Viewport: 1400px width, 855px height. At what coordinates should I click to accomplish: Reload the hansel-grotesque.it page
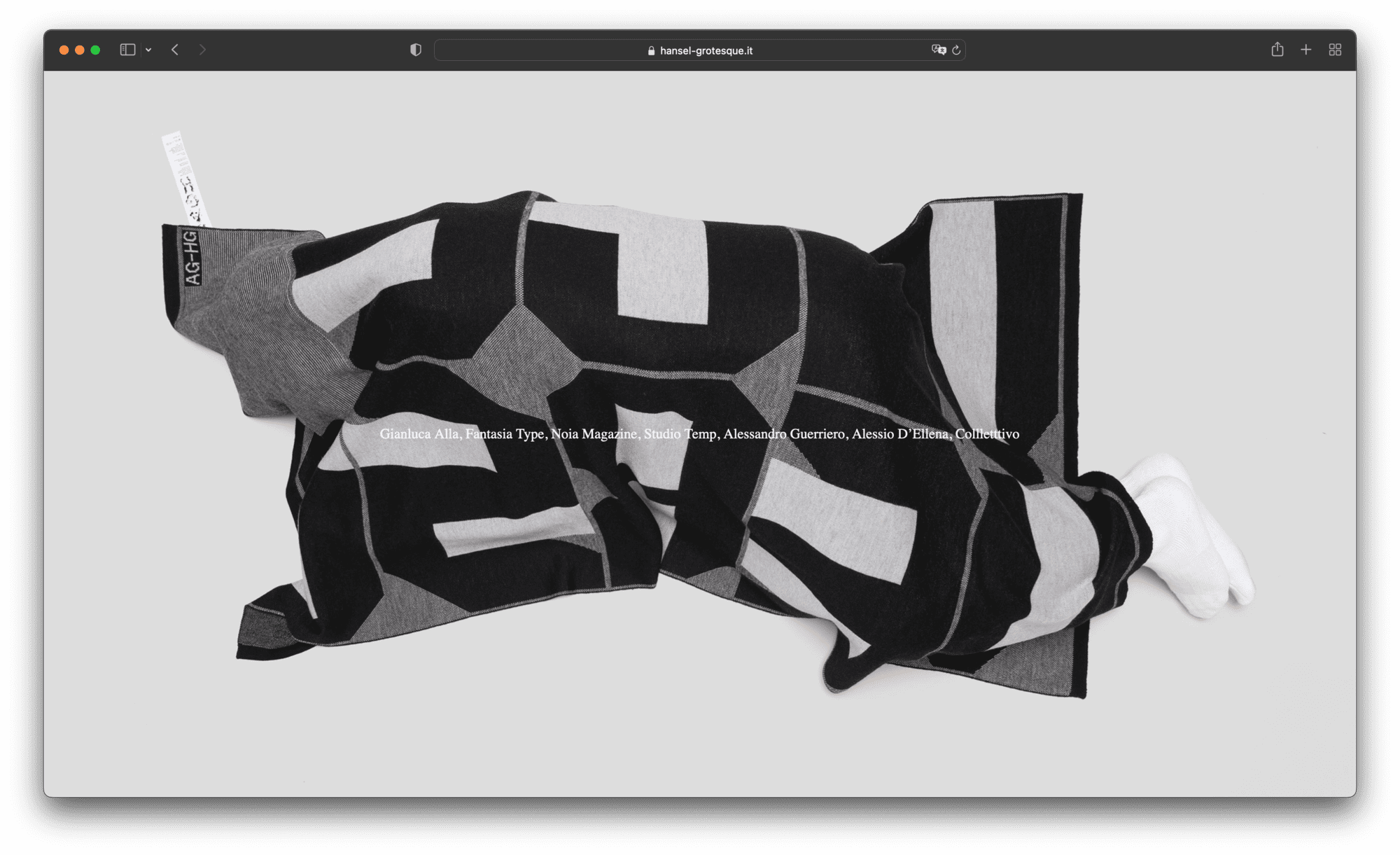coord(956,50)
